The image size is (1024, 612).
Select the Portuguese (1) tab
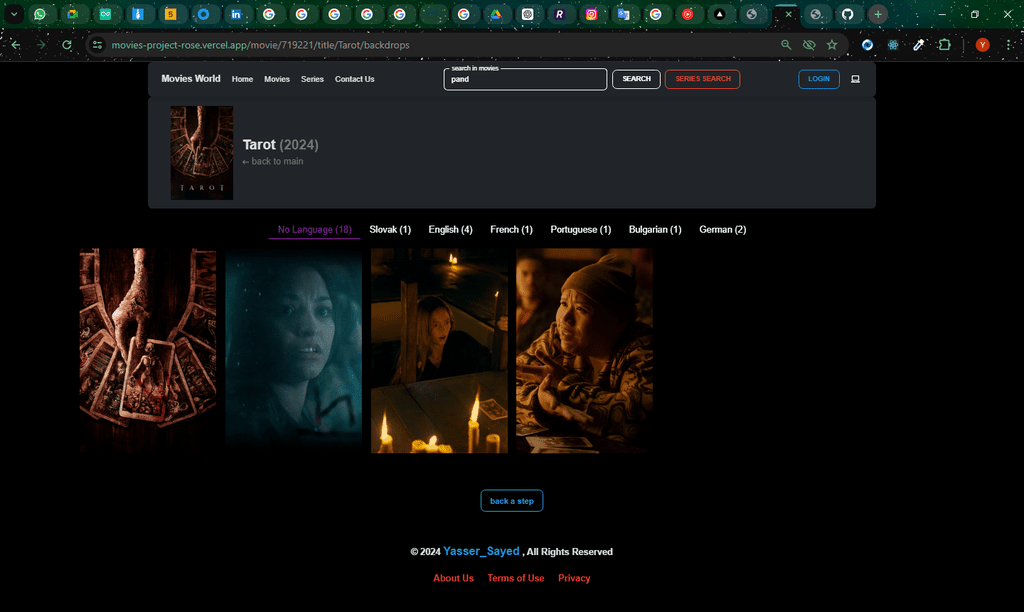tap(581, 229)
